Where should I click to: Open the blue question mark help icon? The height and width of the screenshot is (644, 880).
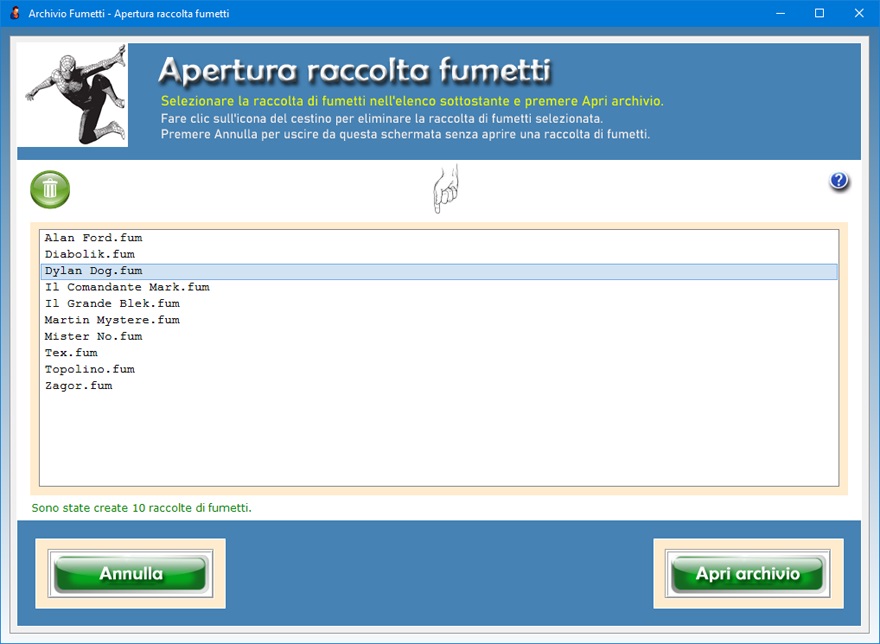coord(839,181)
